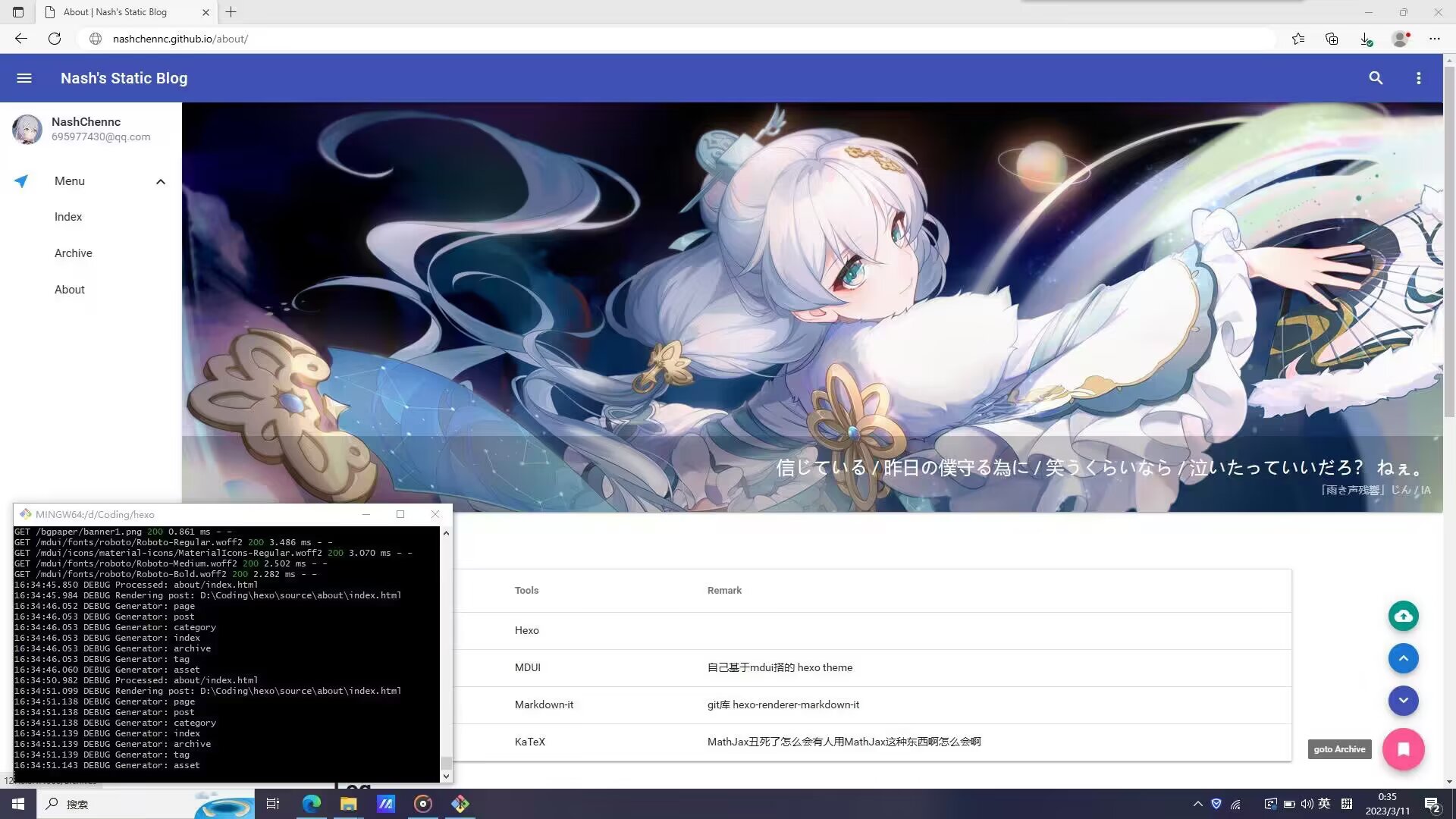The image size is (1456, 819).
Task: Show hidden system tray icons
Action: (1198, 804)
